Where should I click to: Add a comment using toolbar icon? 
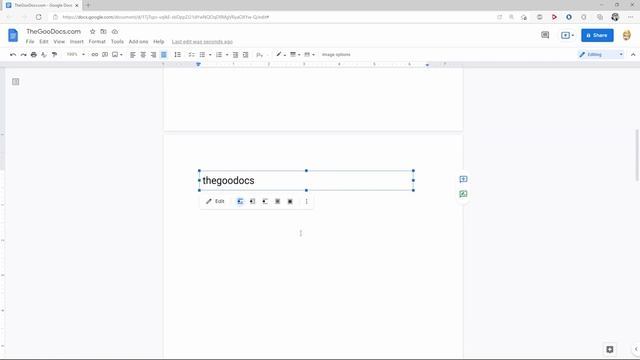105,55
